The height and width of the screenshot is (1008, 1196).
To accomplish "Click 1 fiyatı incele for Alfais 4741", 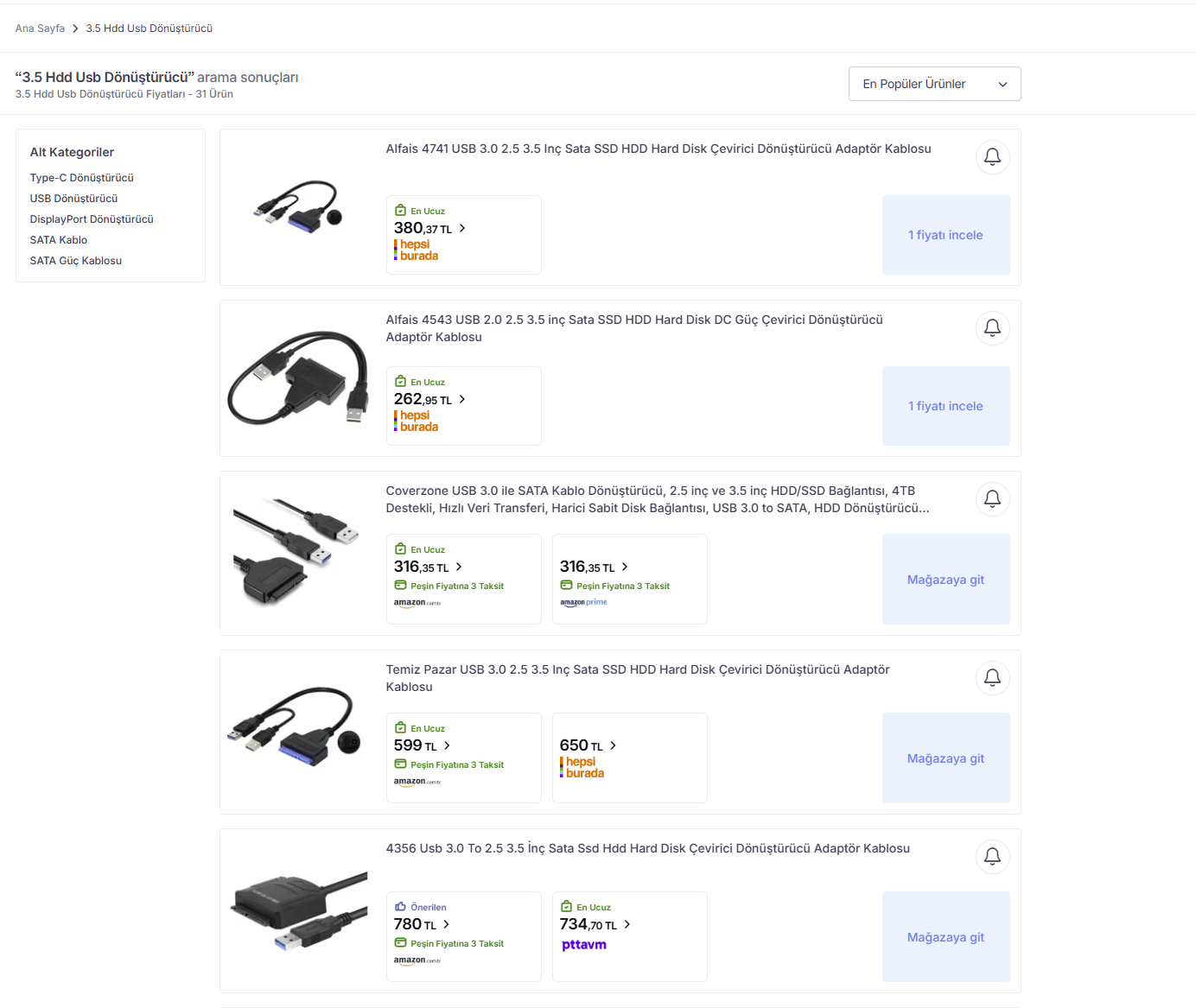I will [x=945, y=235].
